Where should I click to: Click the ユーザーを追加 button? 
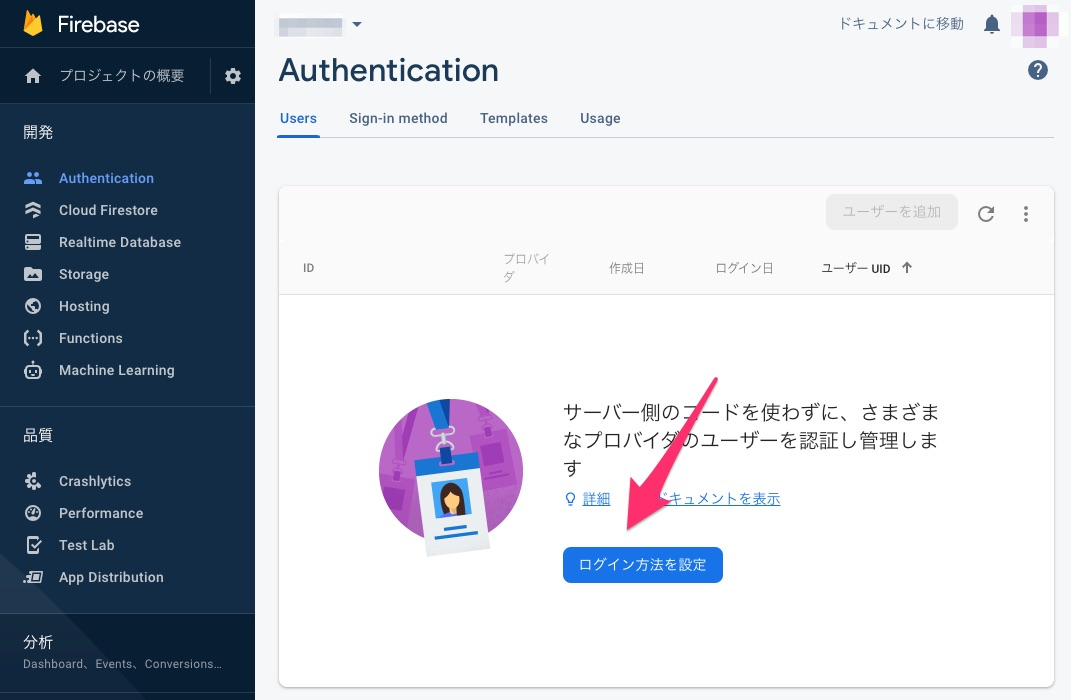point(891,212)
